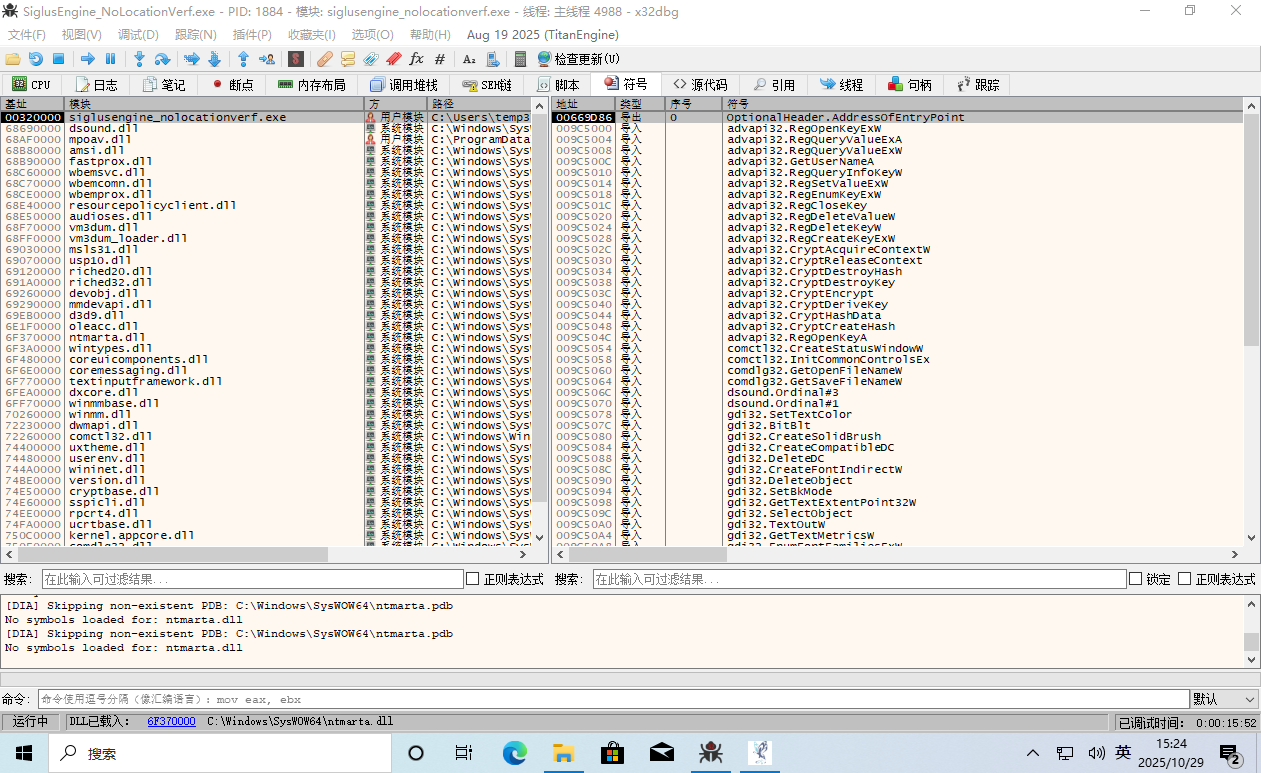This screenshot has height=773, width=1261.
Task: Click the command input field
Action: (612, 699)
